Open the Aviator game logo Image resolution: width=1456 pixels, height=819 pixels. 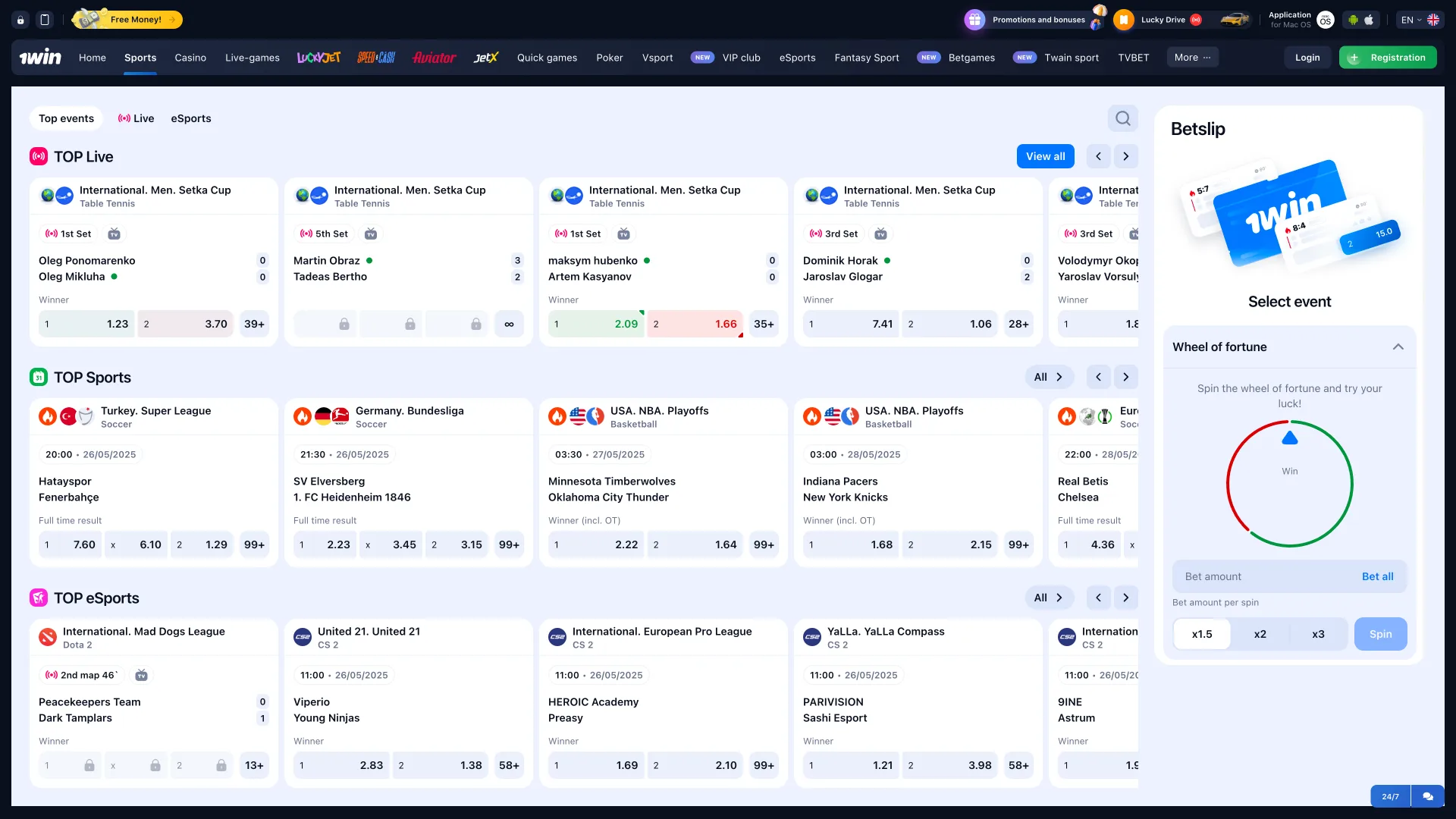(435, 58)
